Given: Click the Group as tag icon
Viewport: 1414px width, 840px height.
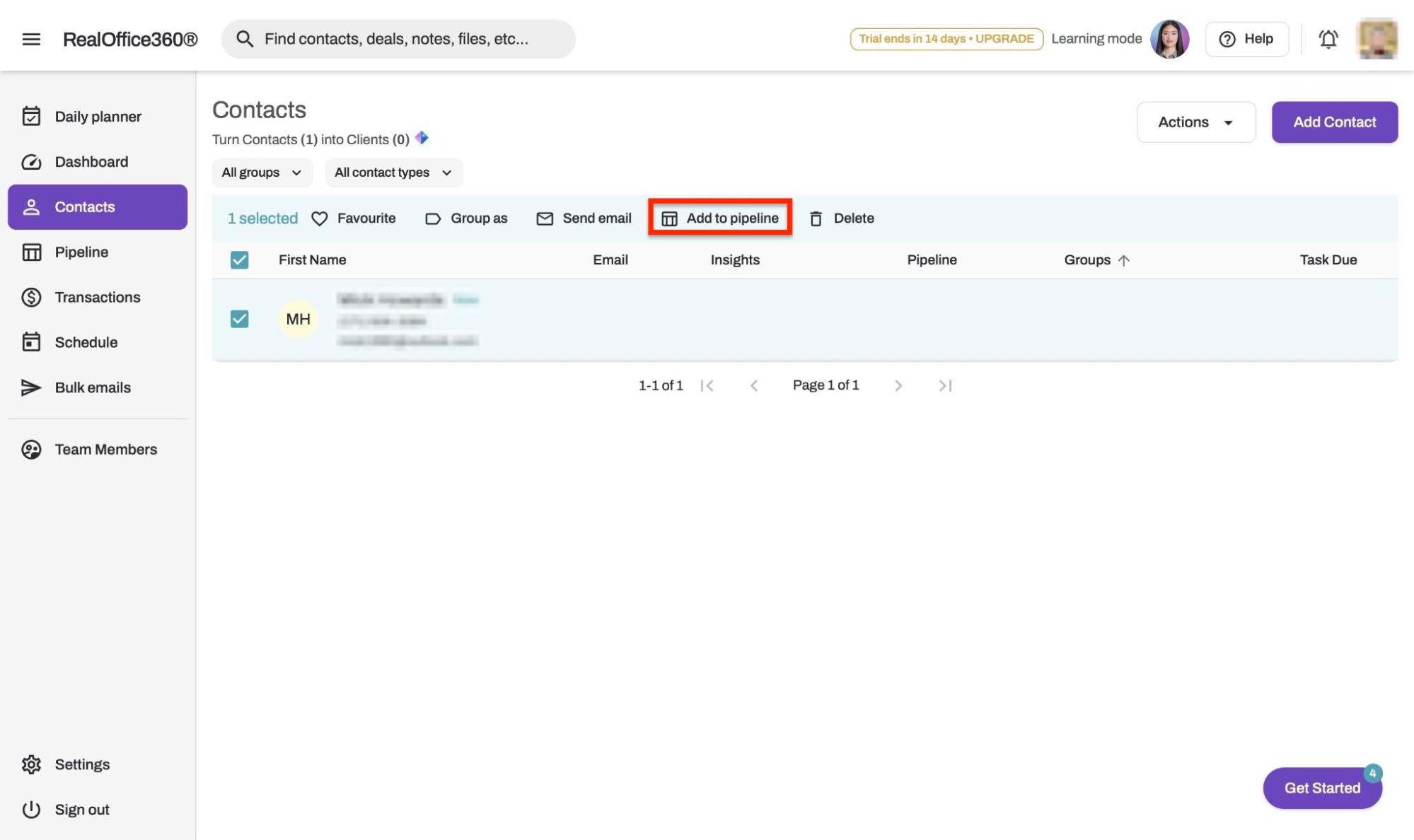Looking at the screenshot, I should [x=432, y=218].
